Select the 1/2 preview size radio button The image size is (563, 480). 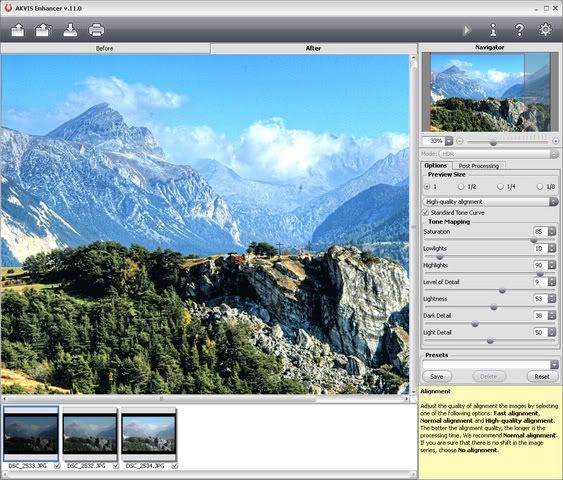(x=461, y=187)
